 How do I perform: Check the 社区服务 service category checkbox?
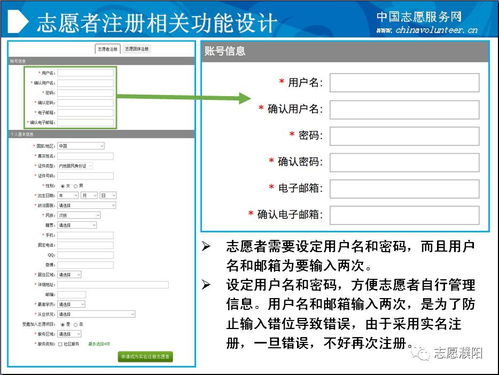click(60, 344)
